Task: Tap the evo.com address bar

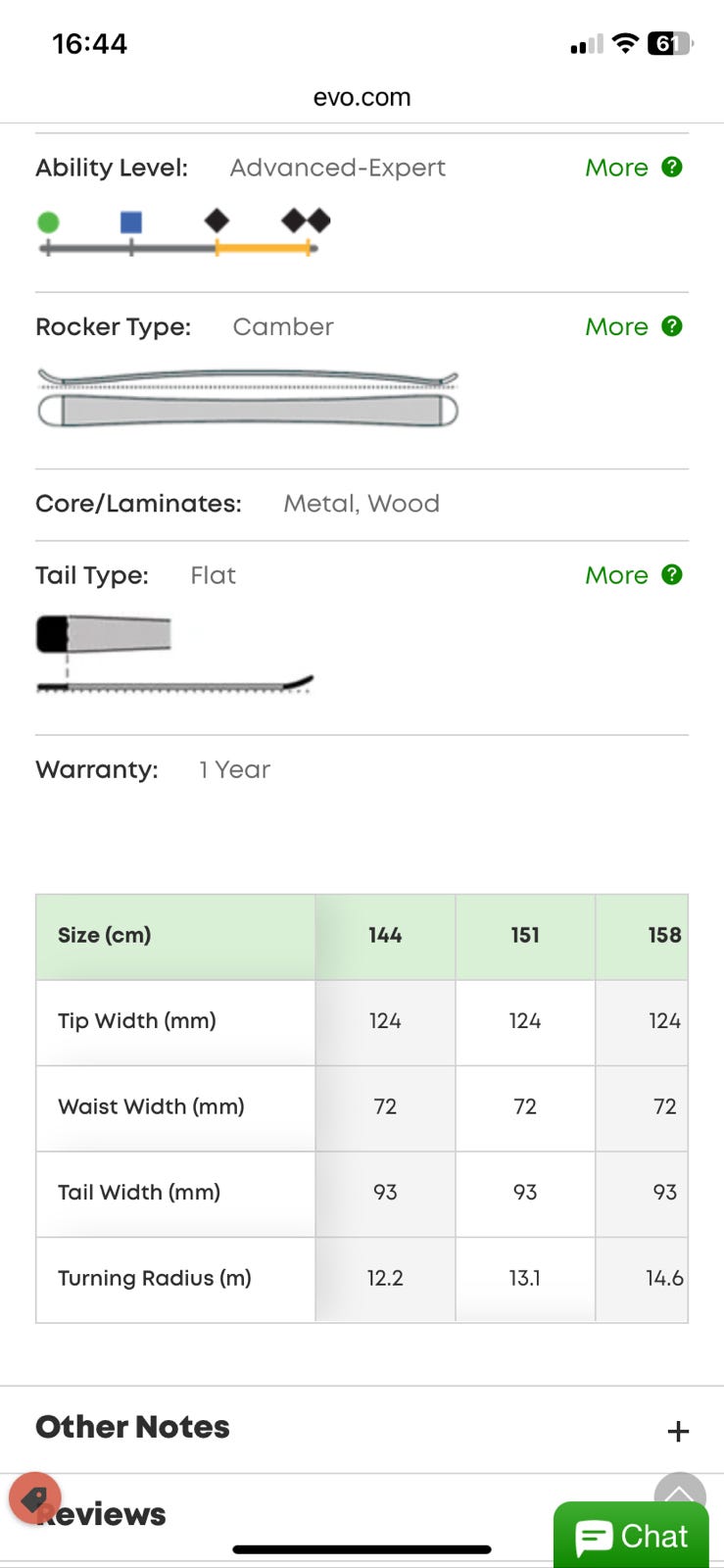Action: click(x=362, y=97)
